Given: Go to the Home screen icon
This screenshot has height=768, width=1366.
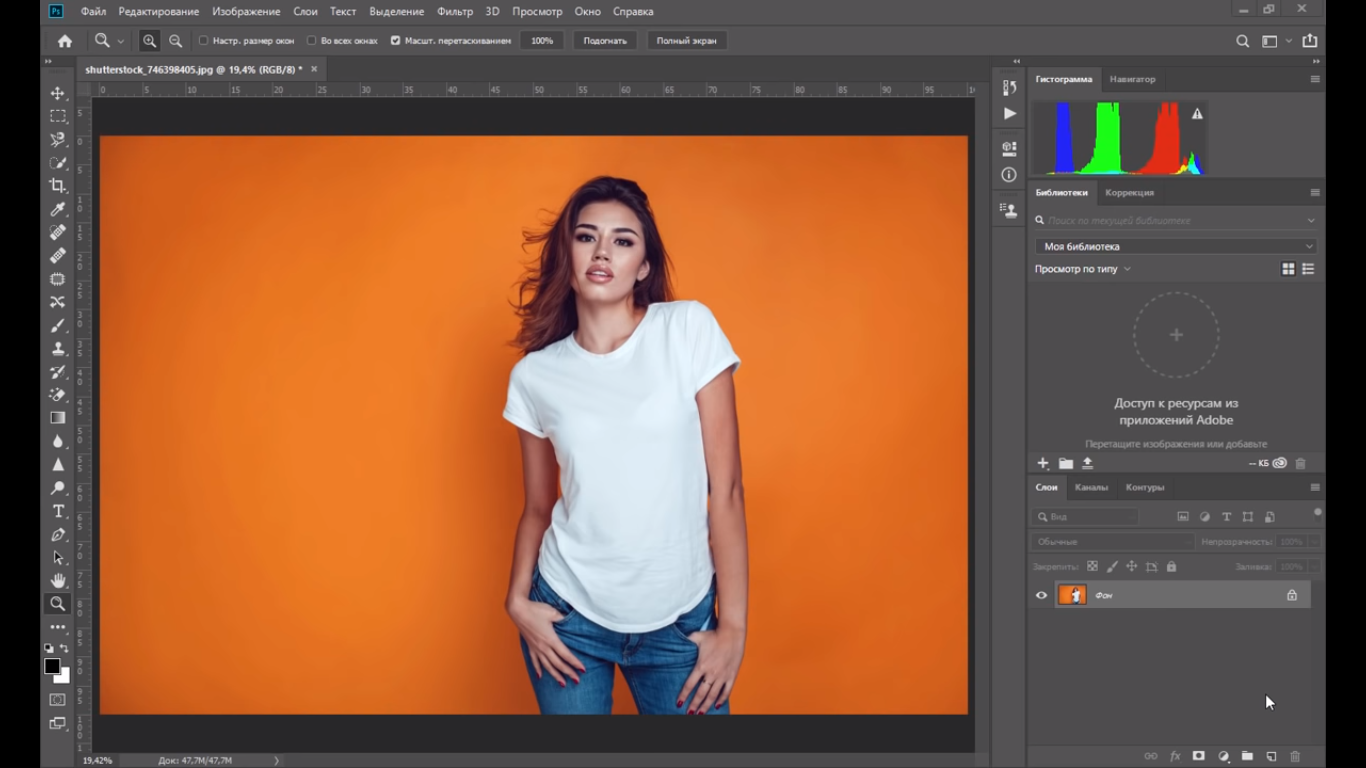Looking at the screenshot, I should click(x=65, y=41).
